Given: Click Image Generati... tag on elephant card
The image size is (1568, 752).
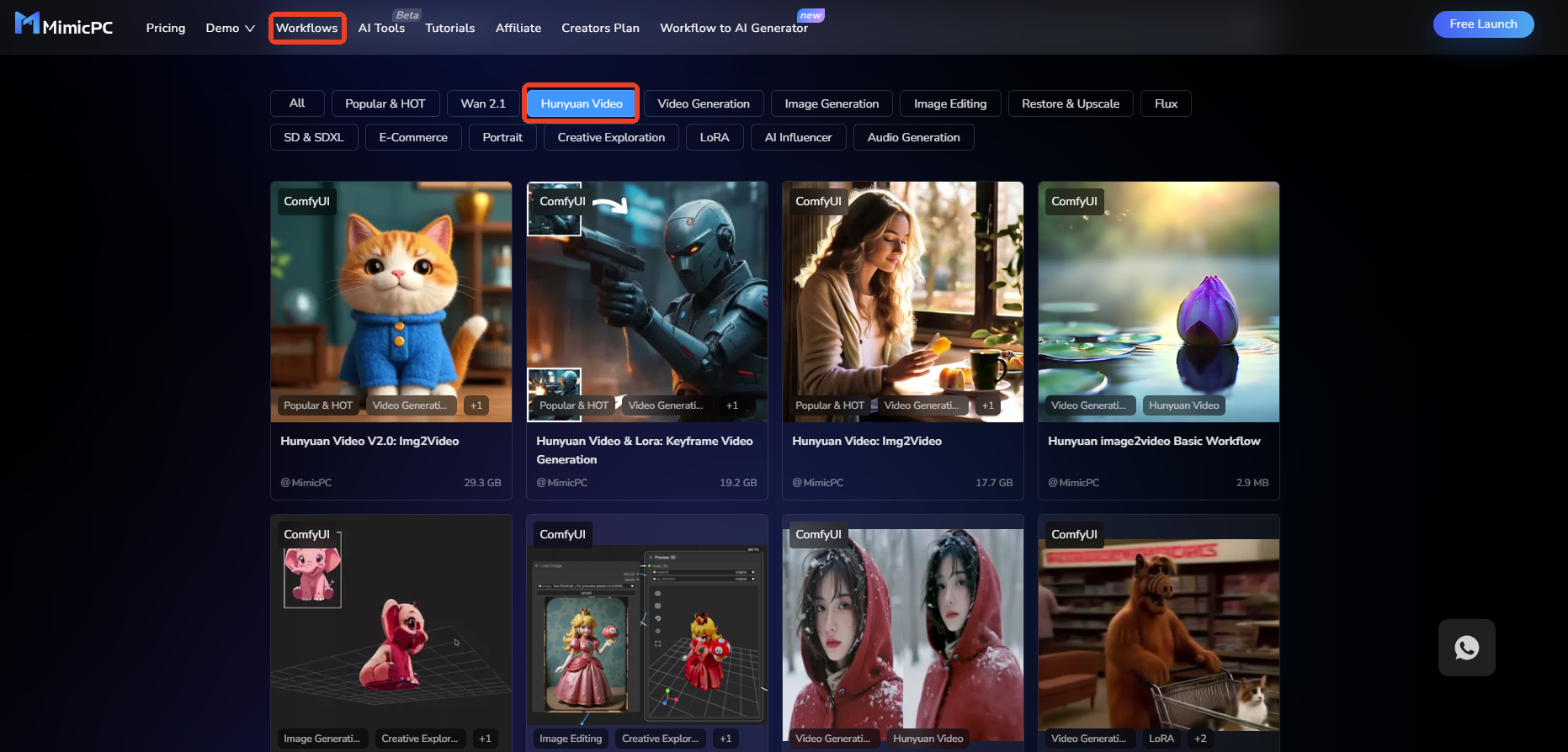Looking at the screenshot, I should tap(322, 739).
